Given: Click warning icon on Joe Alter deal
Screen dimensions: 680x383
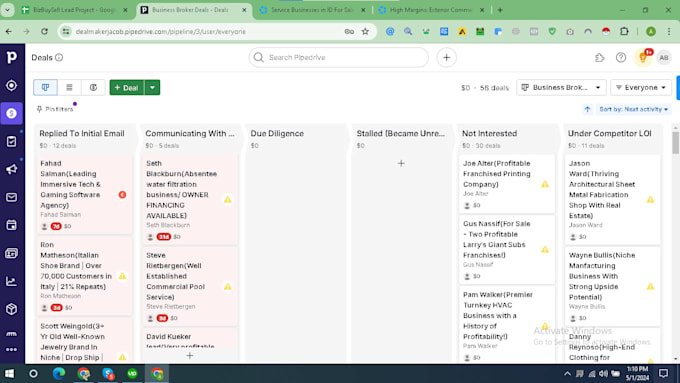Looking at the screenshot, I should coord(545,184).
